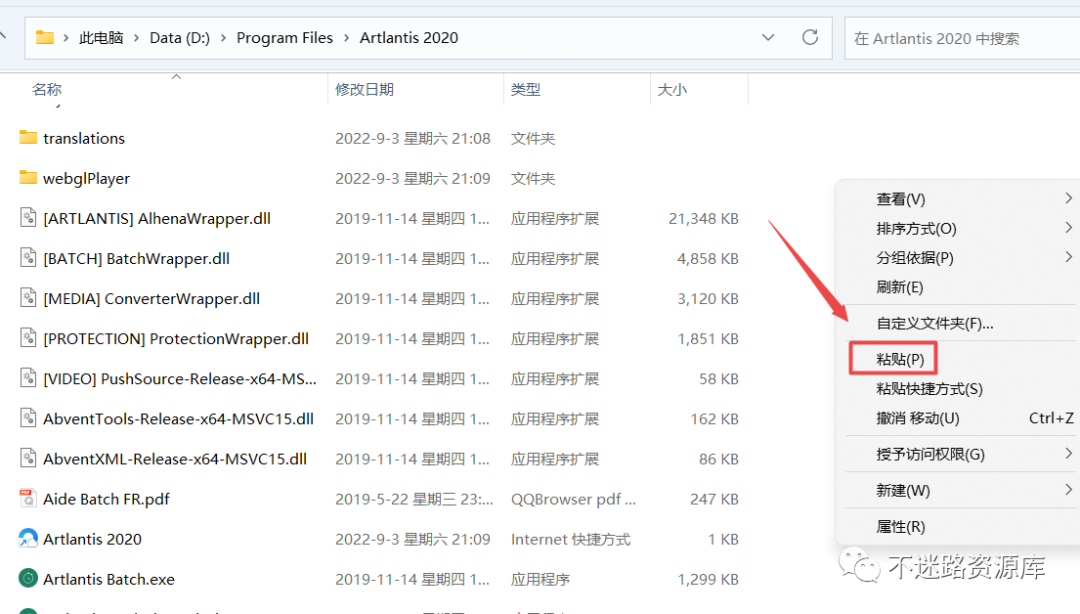This screenshot has width=1080, height=614.
Task: Select the webglPlayer folder name
Action: pyautogui.click(x=87, y=178)
